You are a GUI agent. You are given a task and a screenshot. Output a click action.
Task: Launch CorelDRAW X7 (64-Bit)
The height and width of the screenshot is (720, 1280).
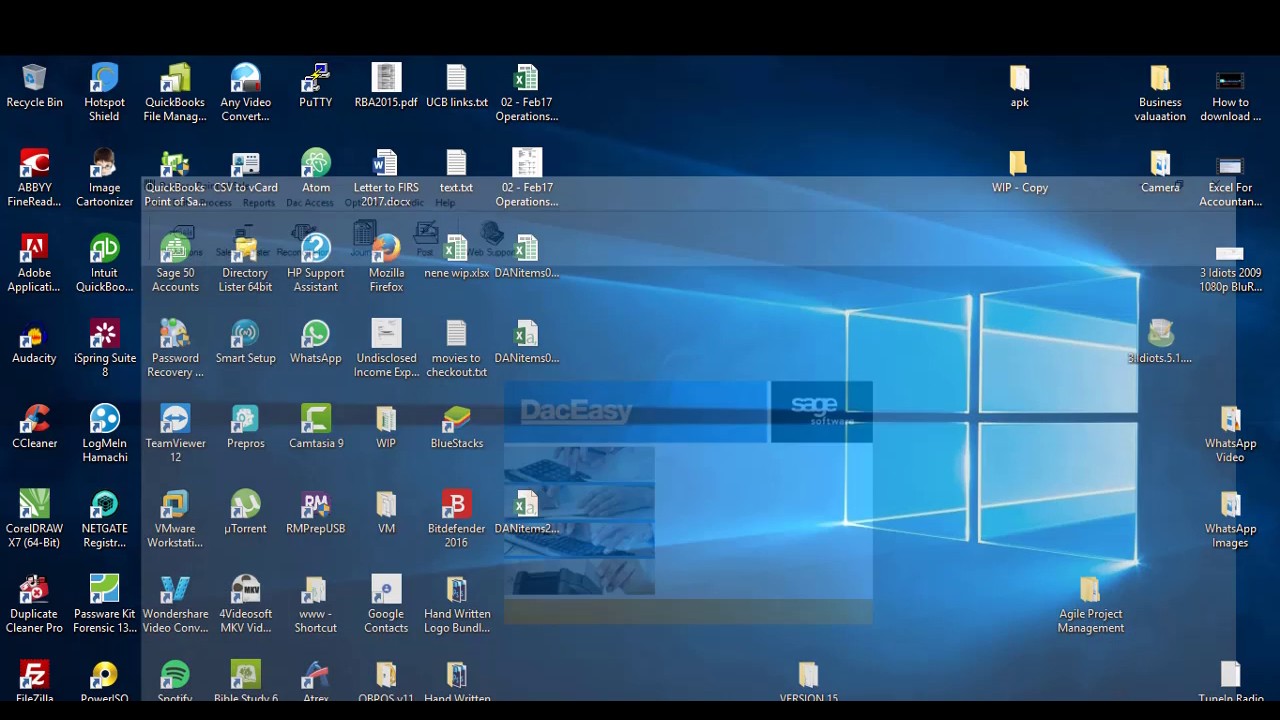(x=34, y=519)
